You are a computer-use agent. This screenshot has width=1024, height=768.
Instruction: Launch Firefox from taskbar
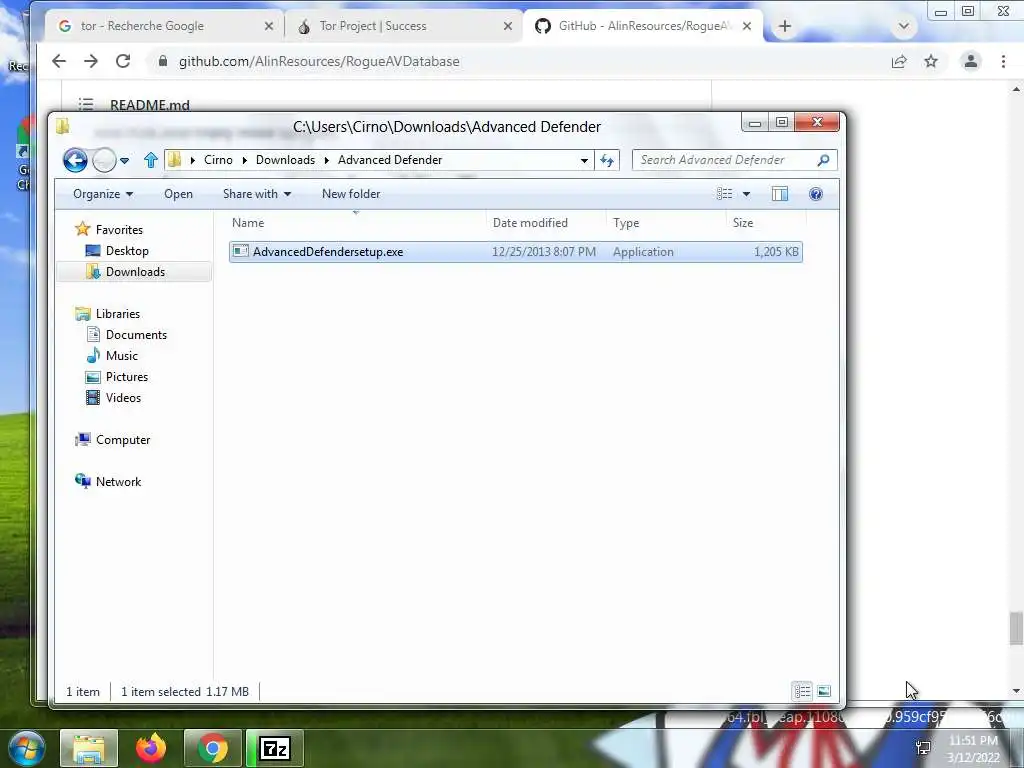(151, 748)
